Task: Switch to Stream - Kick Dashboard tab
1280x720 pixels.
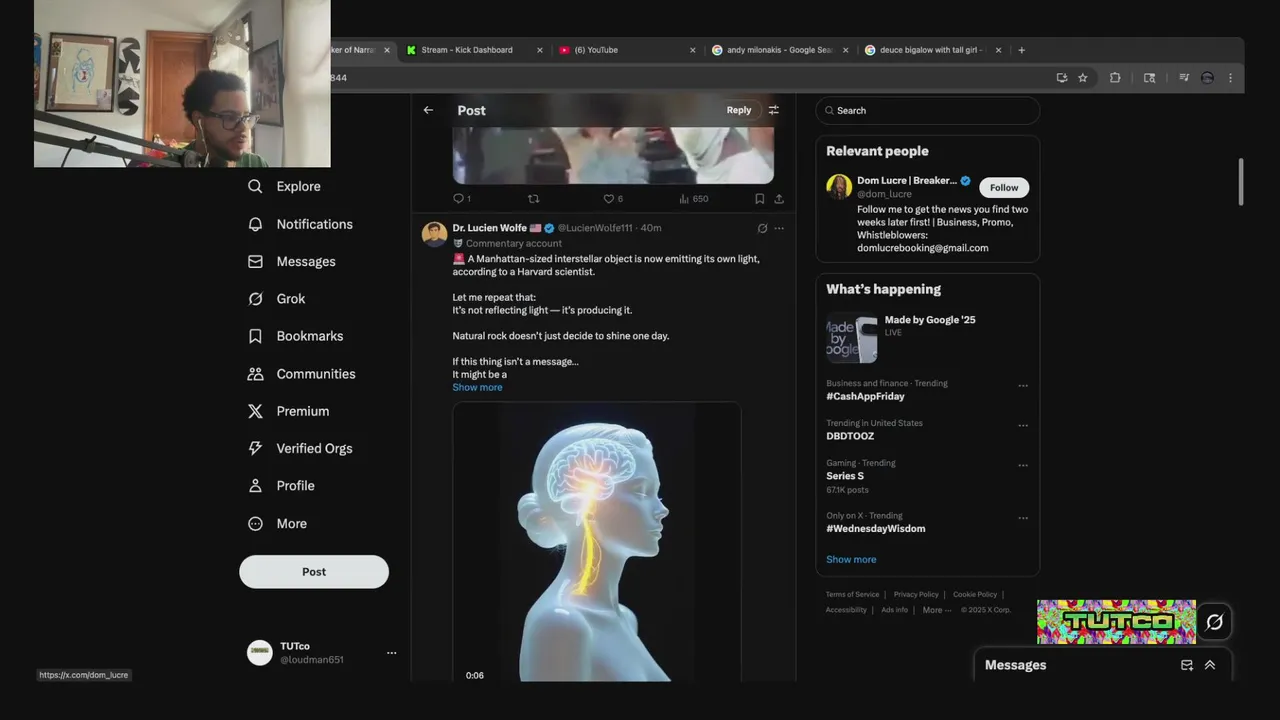Action: [x=467, y=50]
